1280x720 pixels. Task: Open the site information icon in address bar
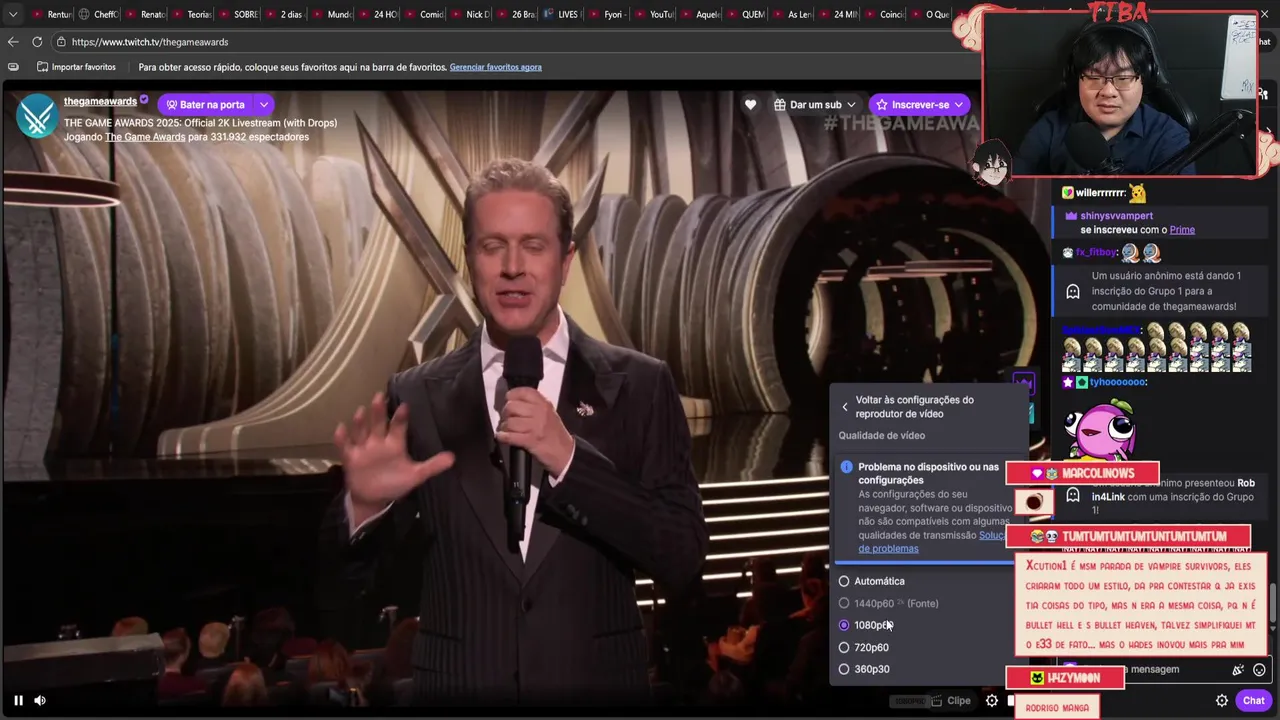[x=62, y=42]
